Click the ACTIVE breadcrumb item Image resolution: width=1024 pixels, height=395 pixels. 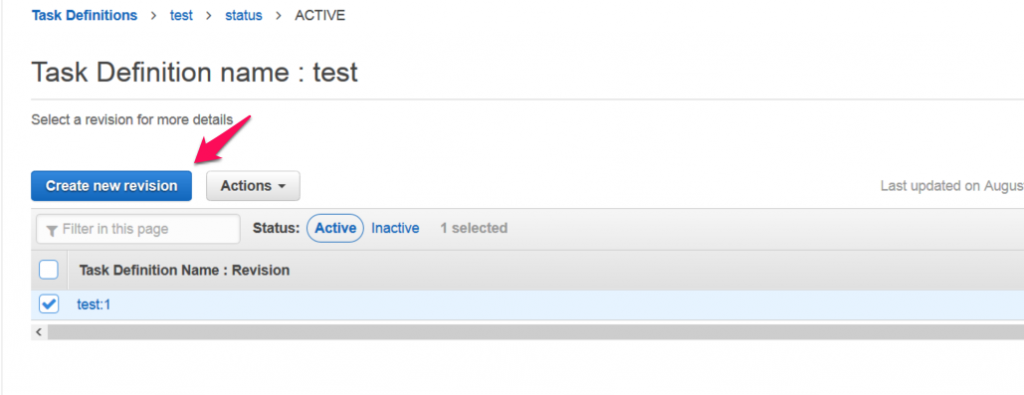tap(320, 16)
